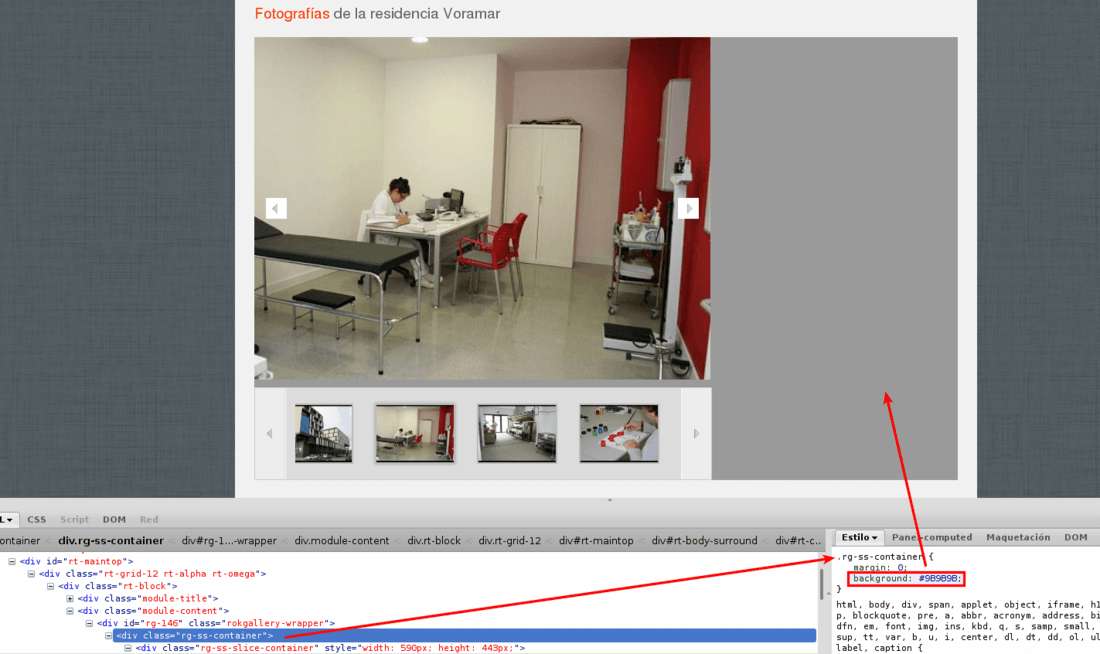Click the margin: 0 CSS property
Viewport: 1100px width, 654px height.
[880, 568]
